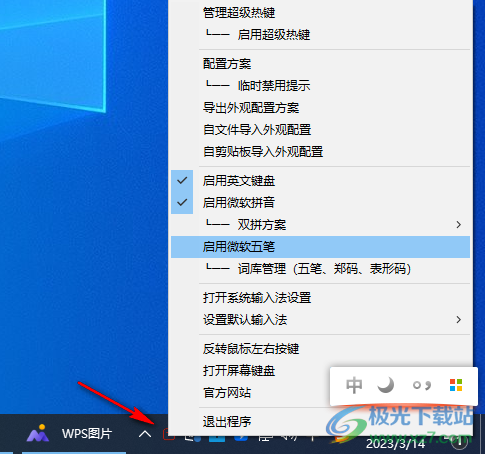Click 导出外观配置方案
Viewport: 485px width, 454px height.
click(320, 108)
